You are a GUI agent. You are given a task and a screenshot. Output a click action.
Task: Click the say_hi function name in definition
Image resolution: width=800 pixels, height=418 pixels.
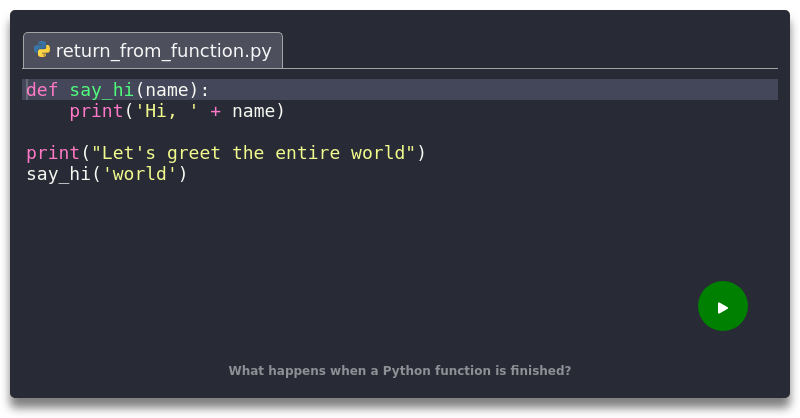(x=101, y=90)
